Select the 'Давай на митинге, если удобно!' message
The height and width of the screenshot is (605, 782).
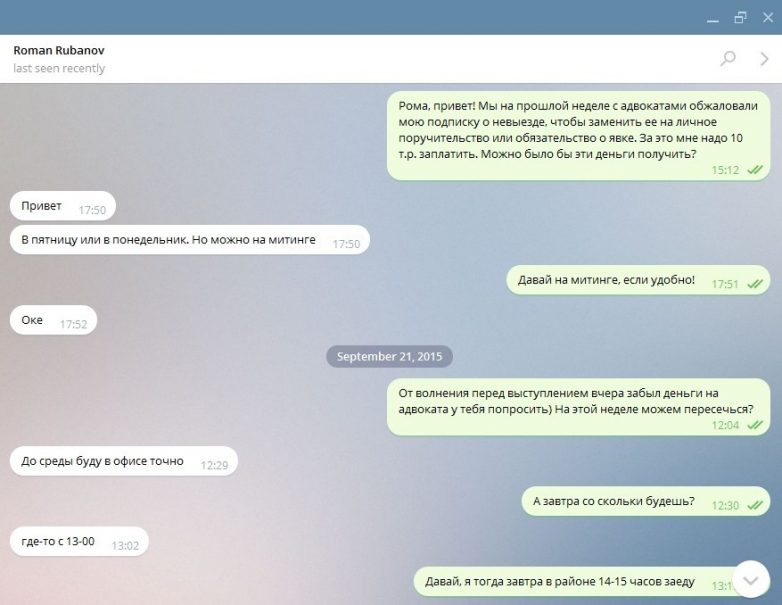(638, 280)
